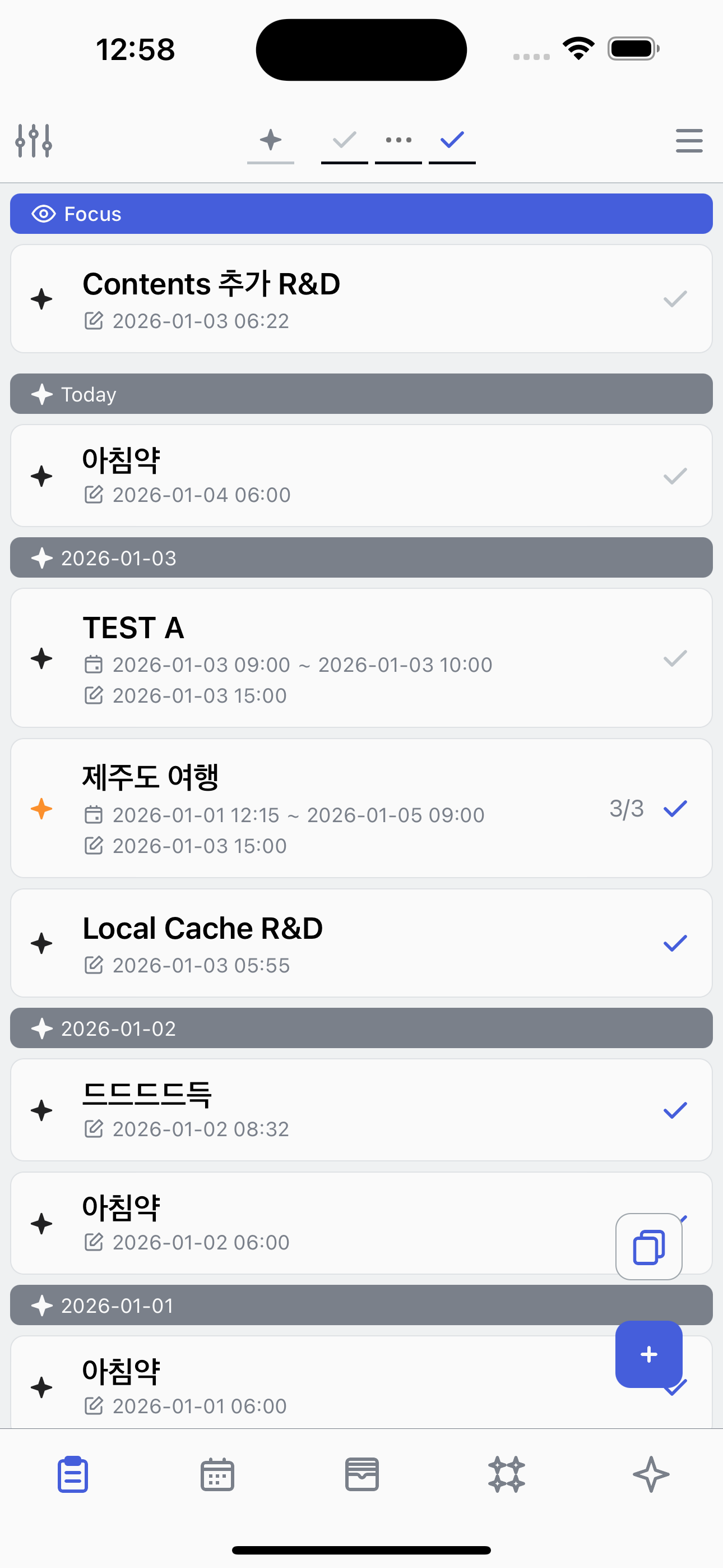Select the blue completed checkmark filter tab
Viewport: 723px width, 1568px height.
point(452,141)
